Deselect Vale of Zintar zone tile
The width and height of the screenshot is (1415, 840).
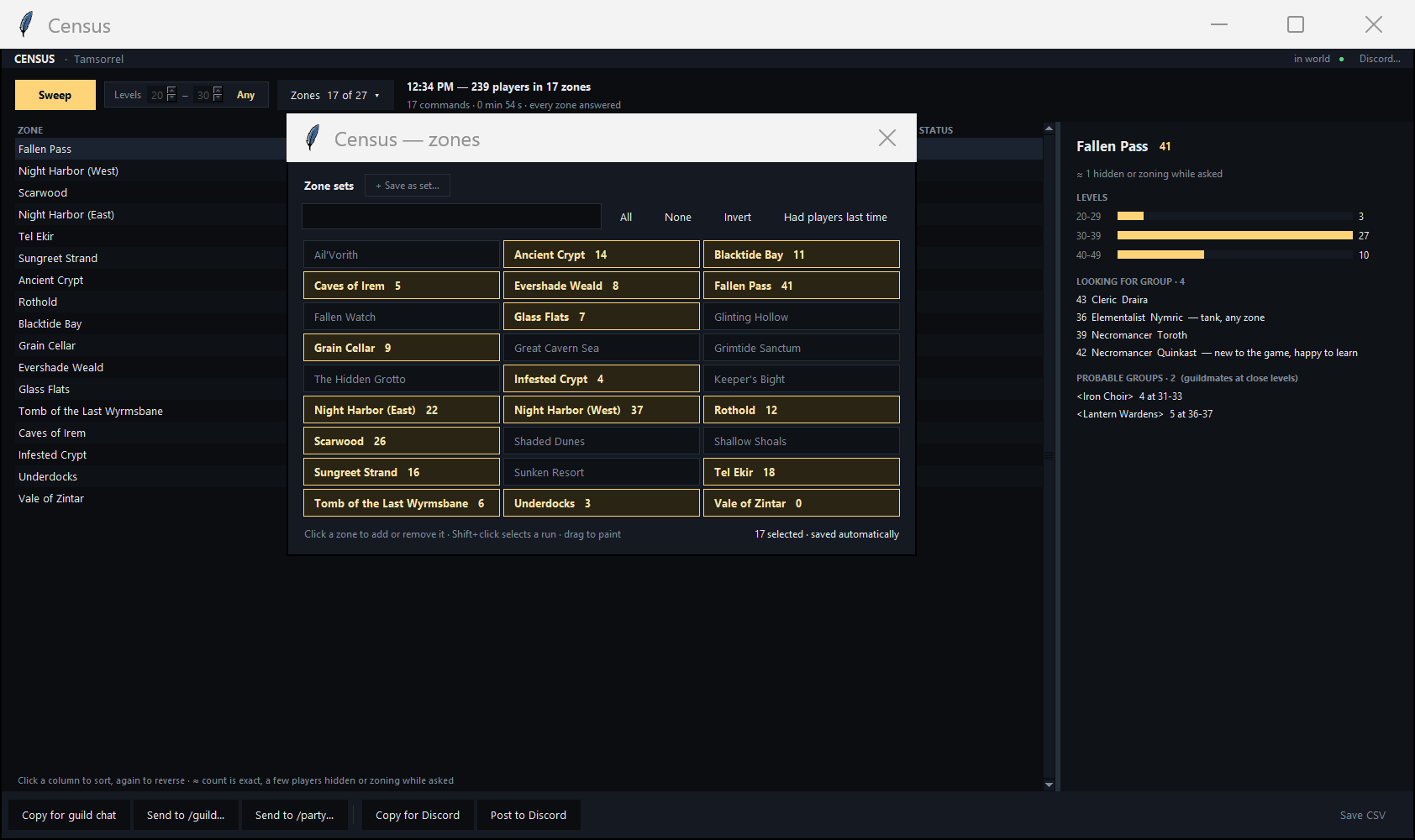point(802,503)
